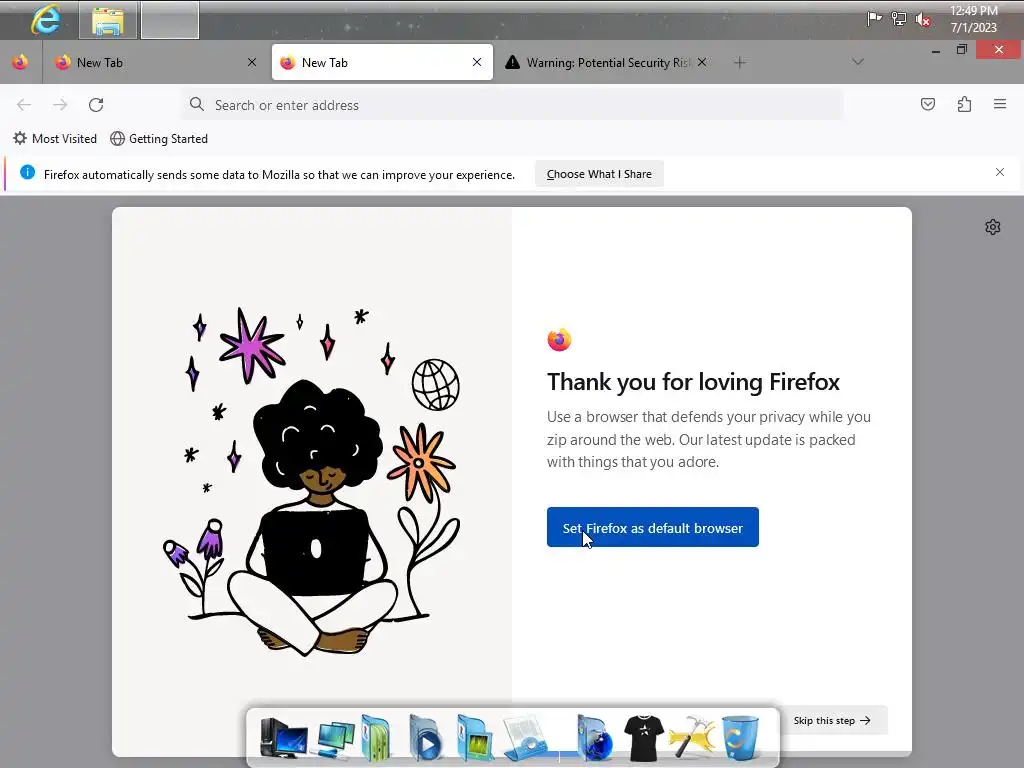Image resolution: width=1024 pixels, height=768 pixels.
Task: Open the Network computers dock icon
Action: click(x=334, y=739)
